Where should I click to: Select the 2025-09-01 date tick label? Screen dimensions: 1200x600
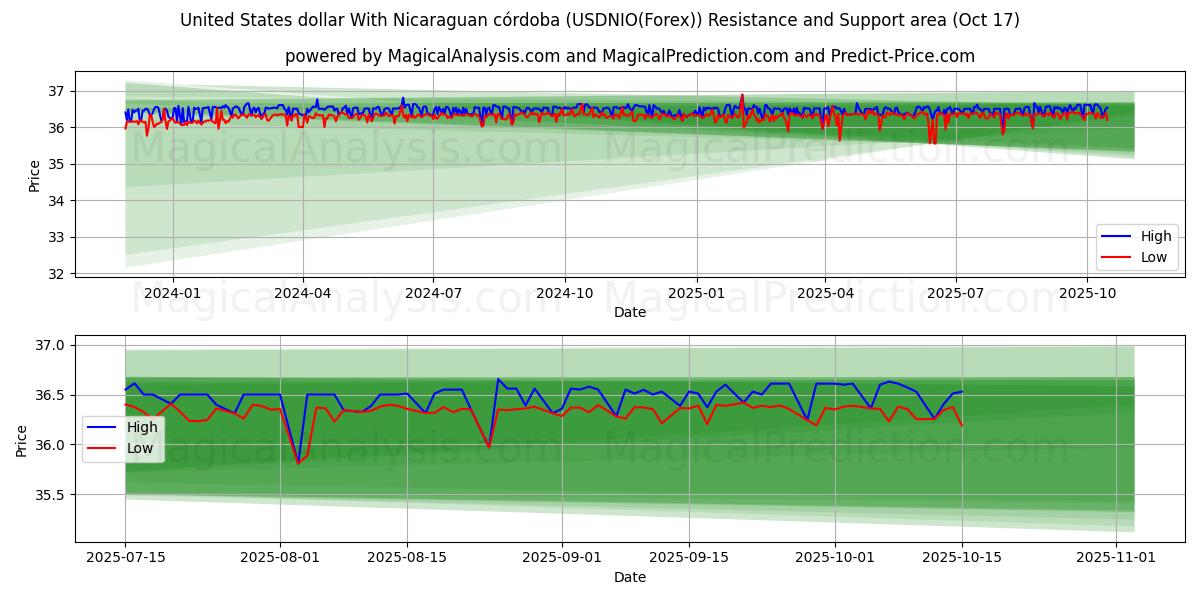pos(561,558)
